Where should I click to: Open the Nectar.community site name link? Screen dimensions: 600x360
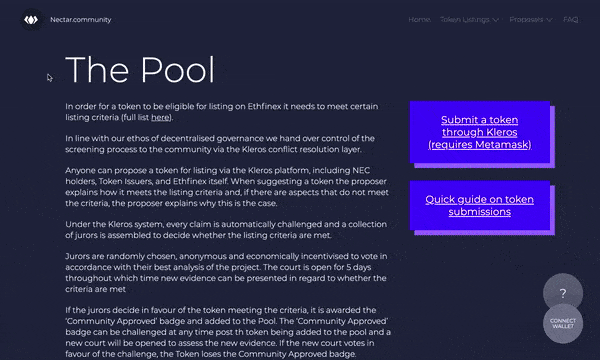pyautogui.click(x=81, y=20)
